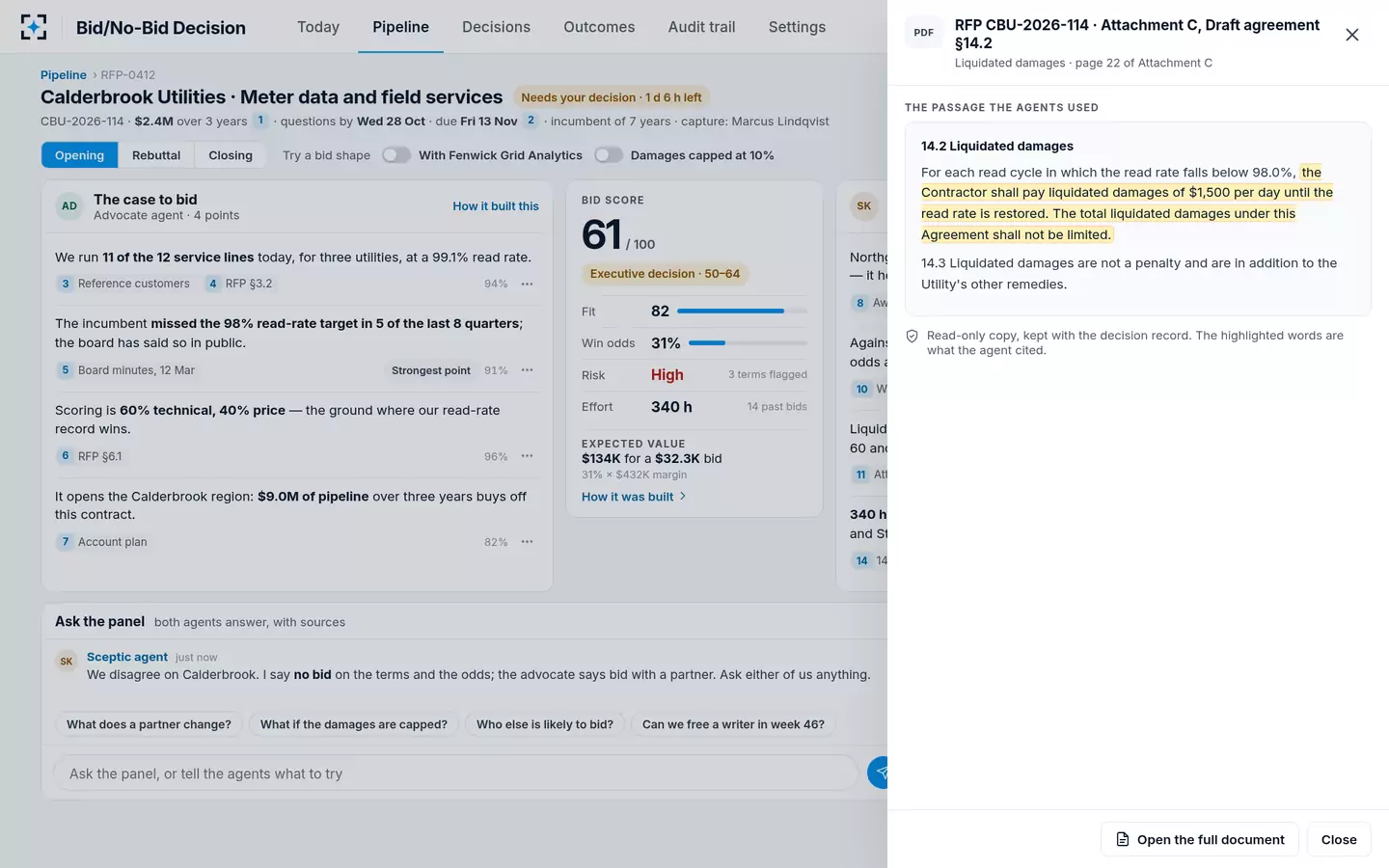Open citation 7 Account plan

[x=102, y=542]
